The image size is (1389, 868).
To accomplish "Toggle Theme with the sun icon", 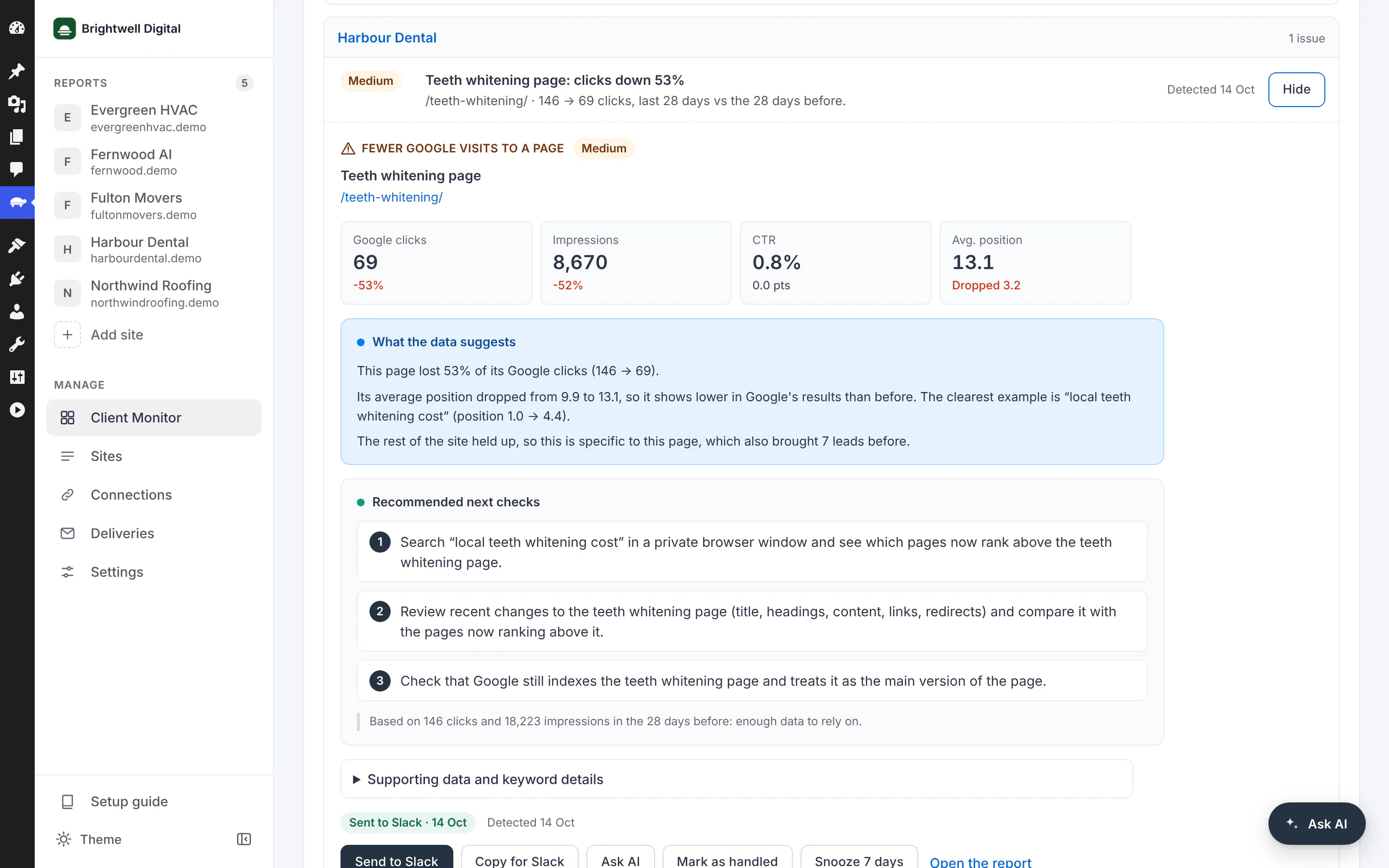I will coord(63,839).
